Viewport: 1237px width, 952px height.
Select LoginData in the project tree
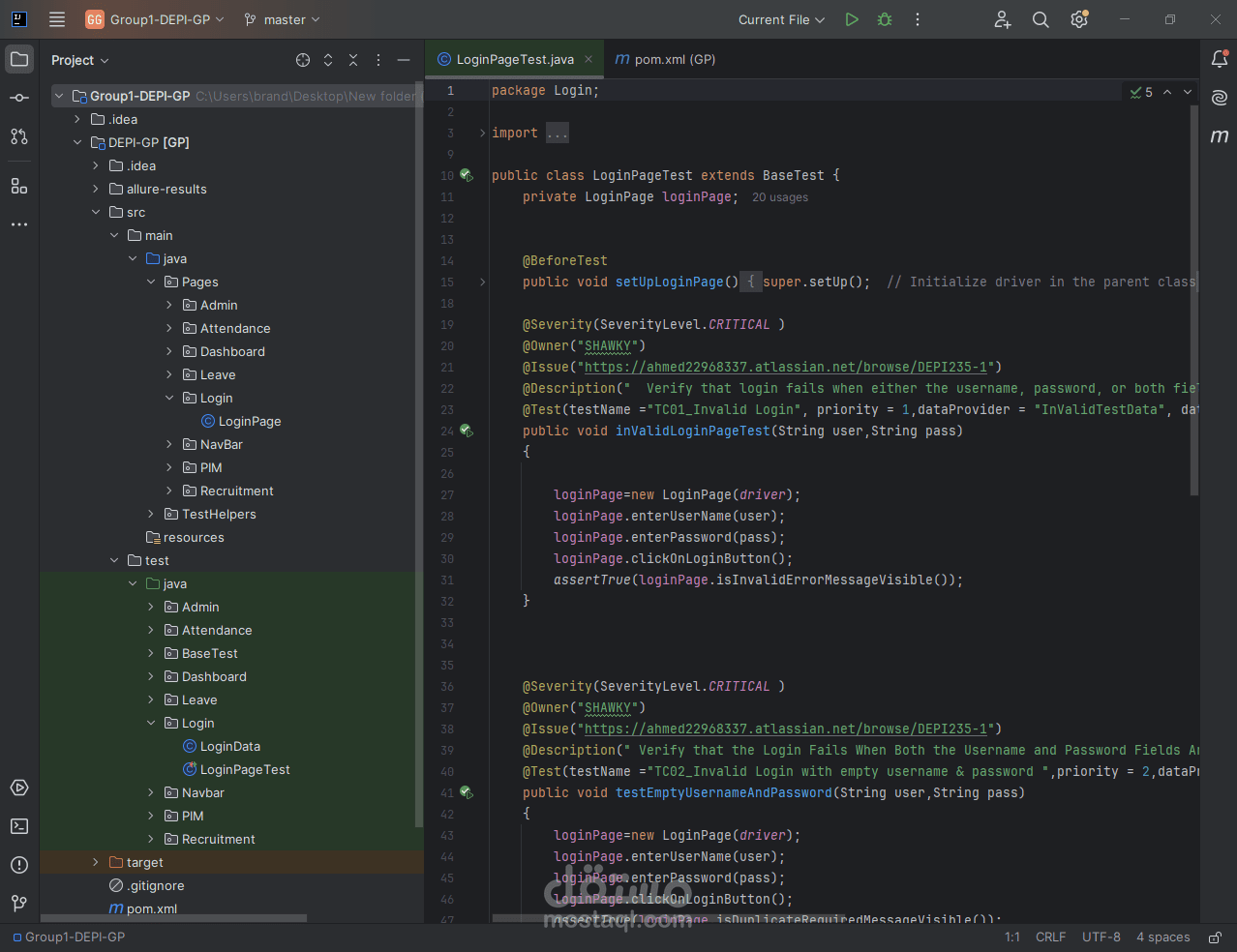click(229, 747)
